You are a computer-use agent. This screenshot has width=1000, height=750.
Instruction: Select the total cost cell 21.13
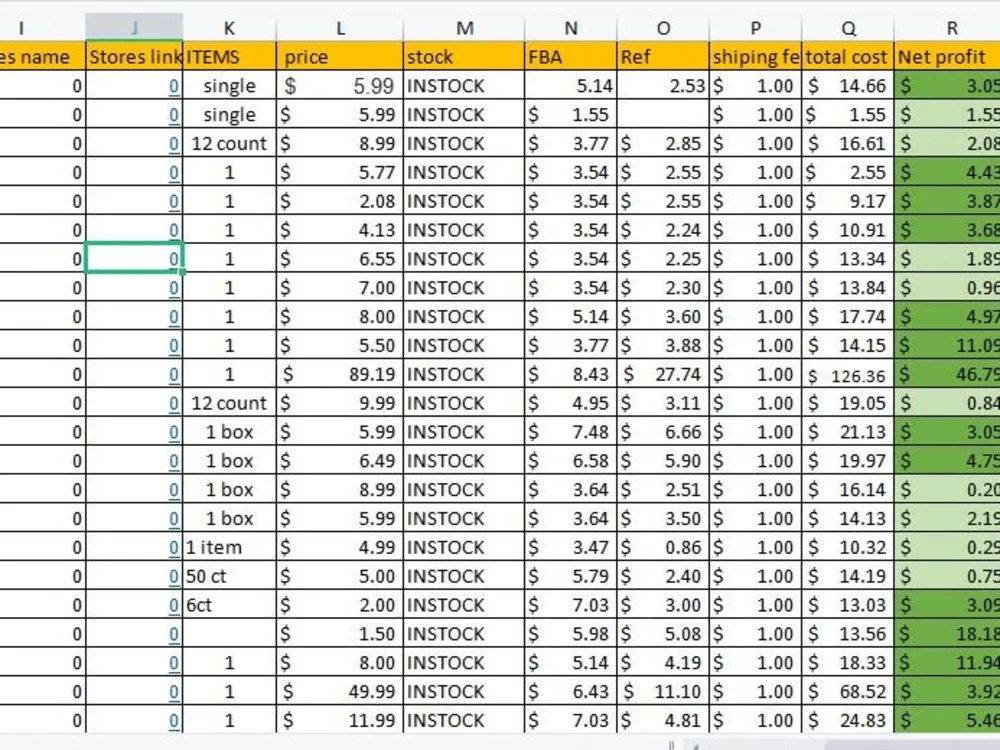click(x=848, y=432)
